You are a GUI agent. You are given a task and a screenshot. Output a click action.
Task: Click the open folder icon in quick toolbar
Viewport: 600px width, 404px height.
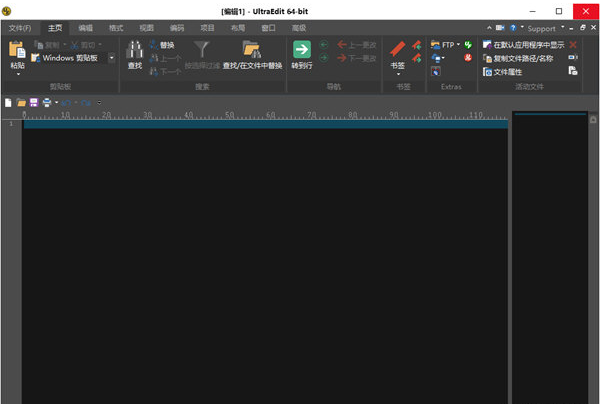click(21, 102)
